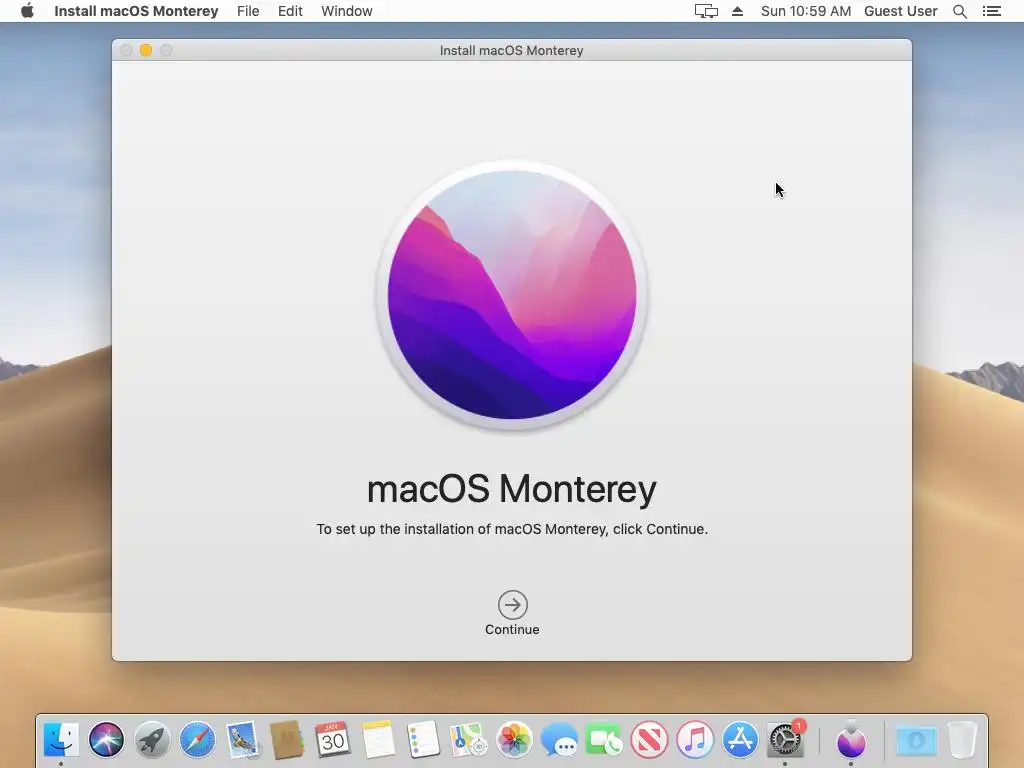Minimize the installer window yellow button
1024x768 pixels.
pyautogui.click(x=146, y=50)
